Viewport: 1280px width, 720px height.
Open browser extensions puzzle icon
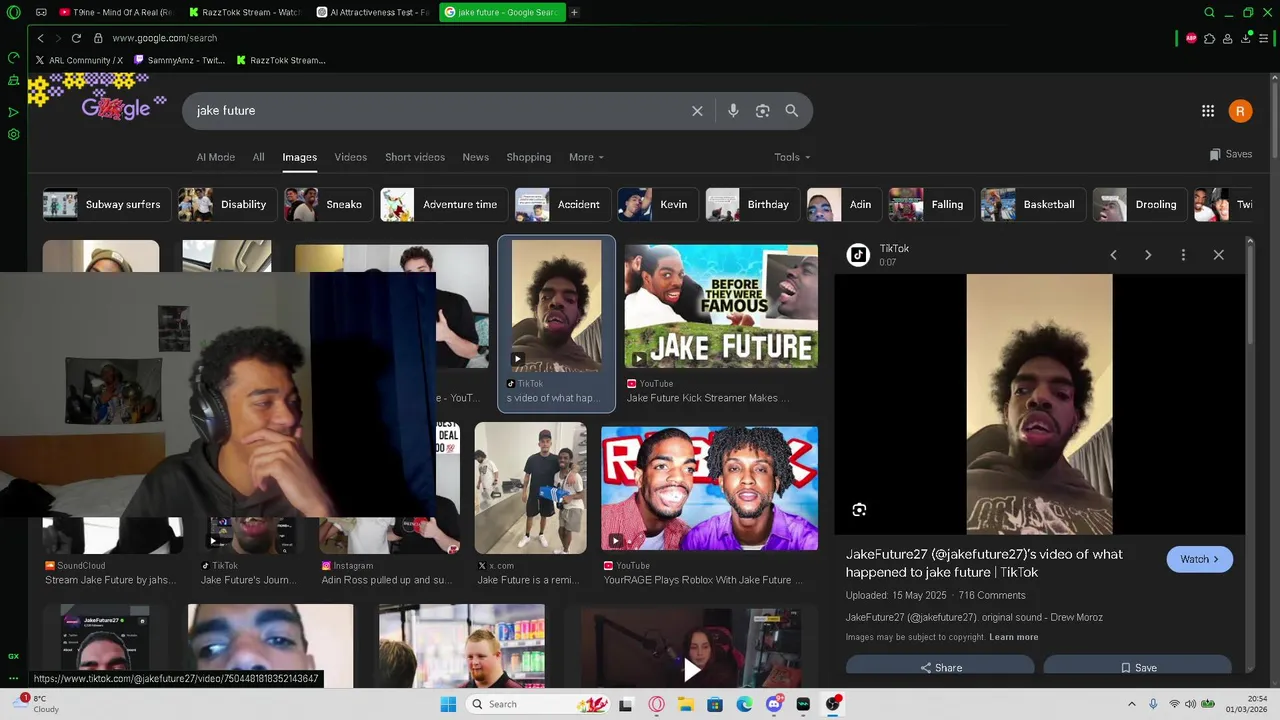[1210, 38]
